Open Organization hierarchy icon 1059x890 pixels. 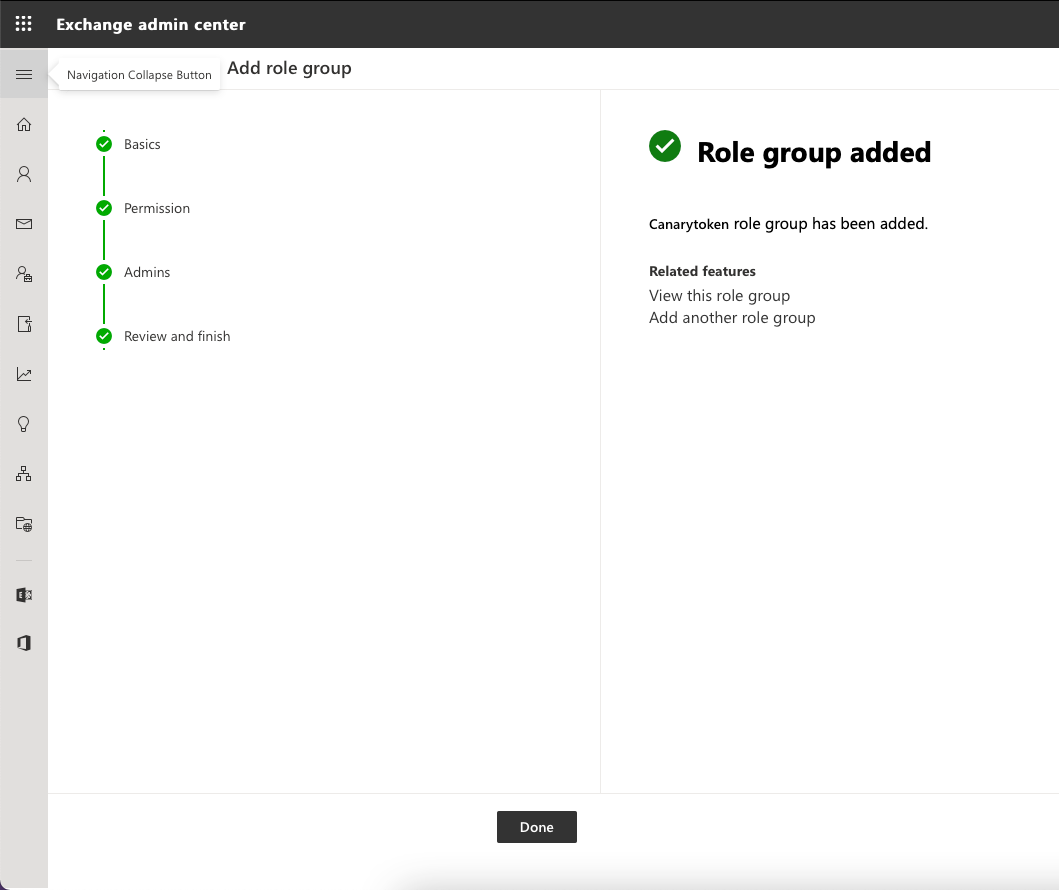point(24,473)
